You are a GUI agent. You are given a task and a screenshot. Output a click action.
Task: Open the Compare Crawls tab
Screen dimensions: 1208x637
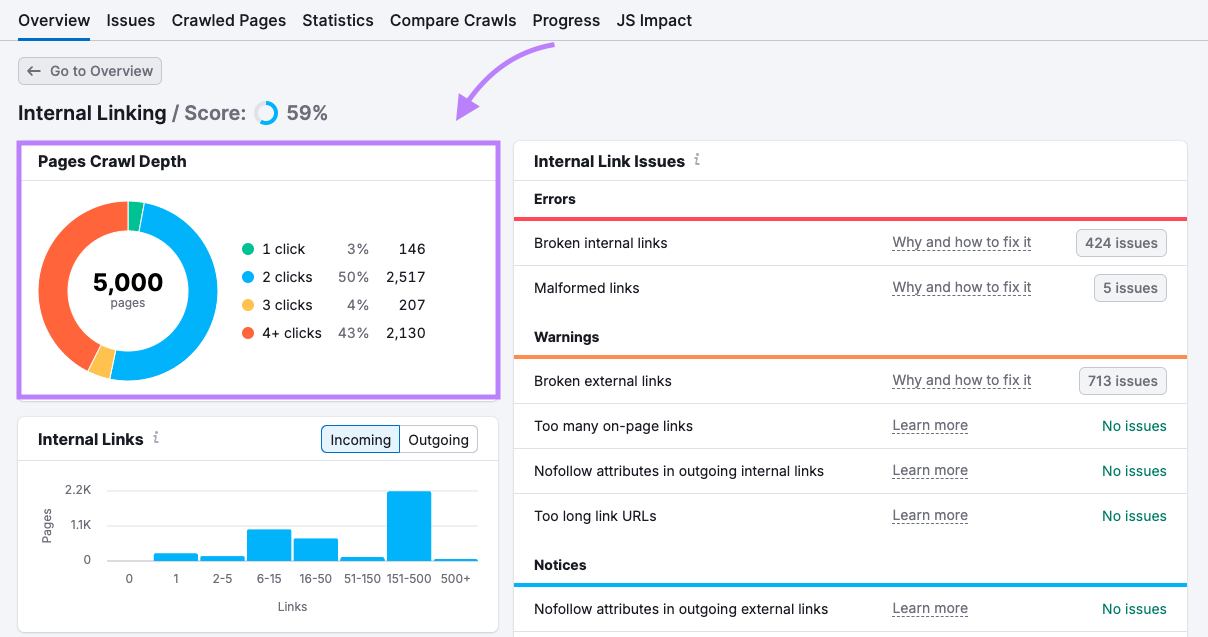click(453, 20)
